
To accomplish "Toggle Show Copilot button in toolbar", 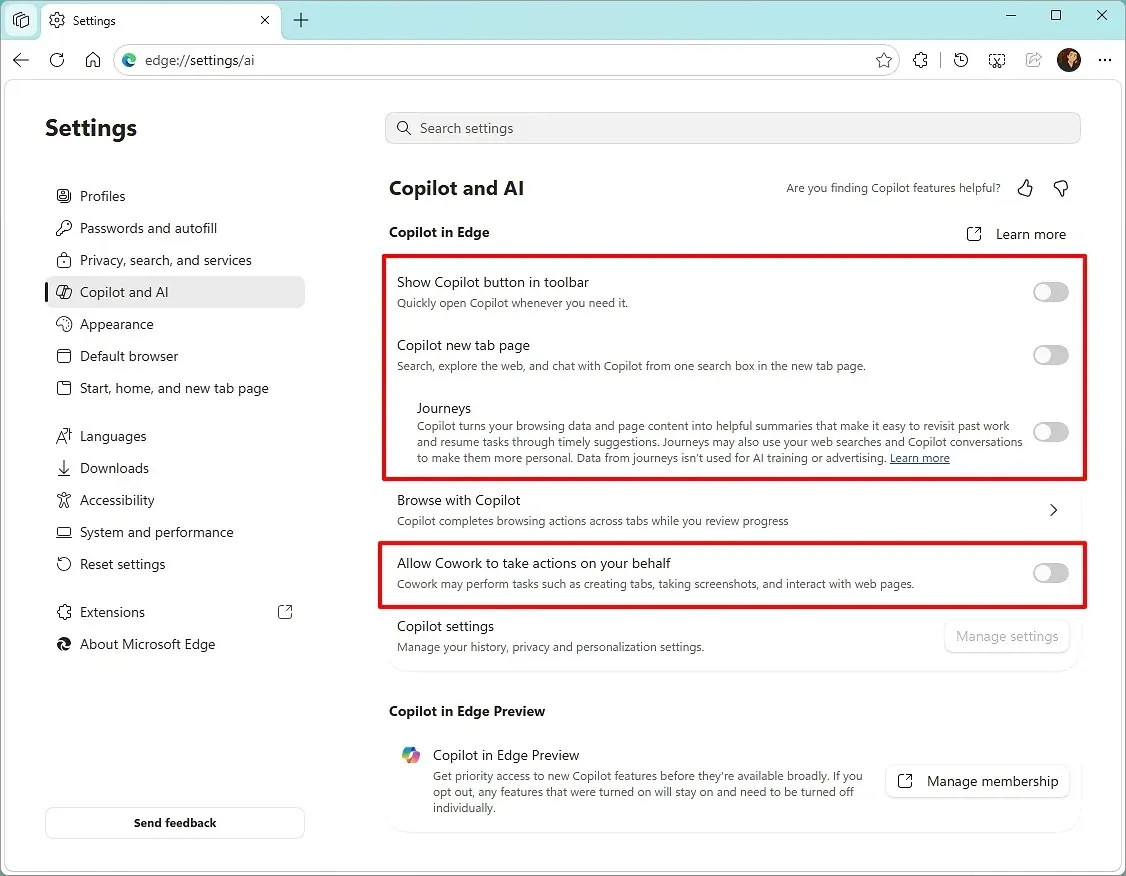I will click(x=1051, y=292).
